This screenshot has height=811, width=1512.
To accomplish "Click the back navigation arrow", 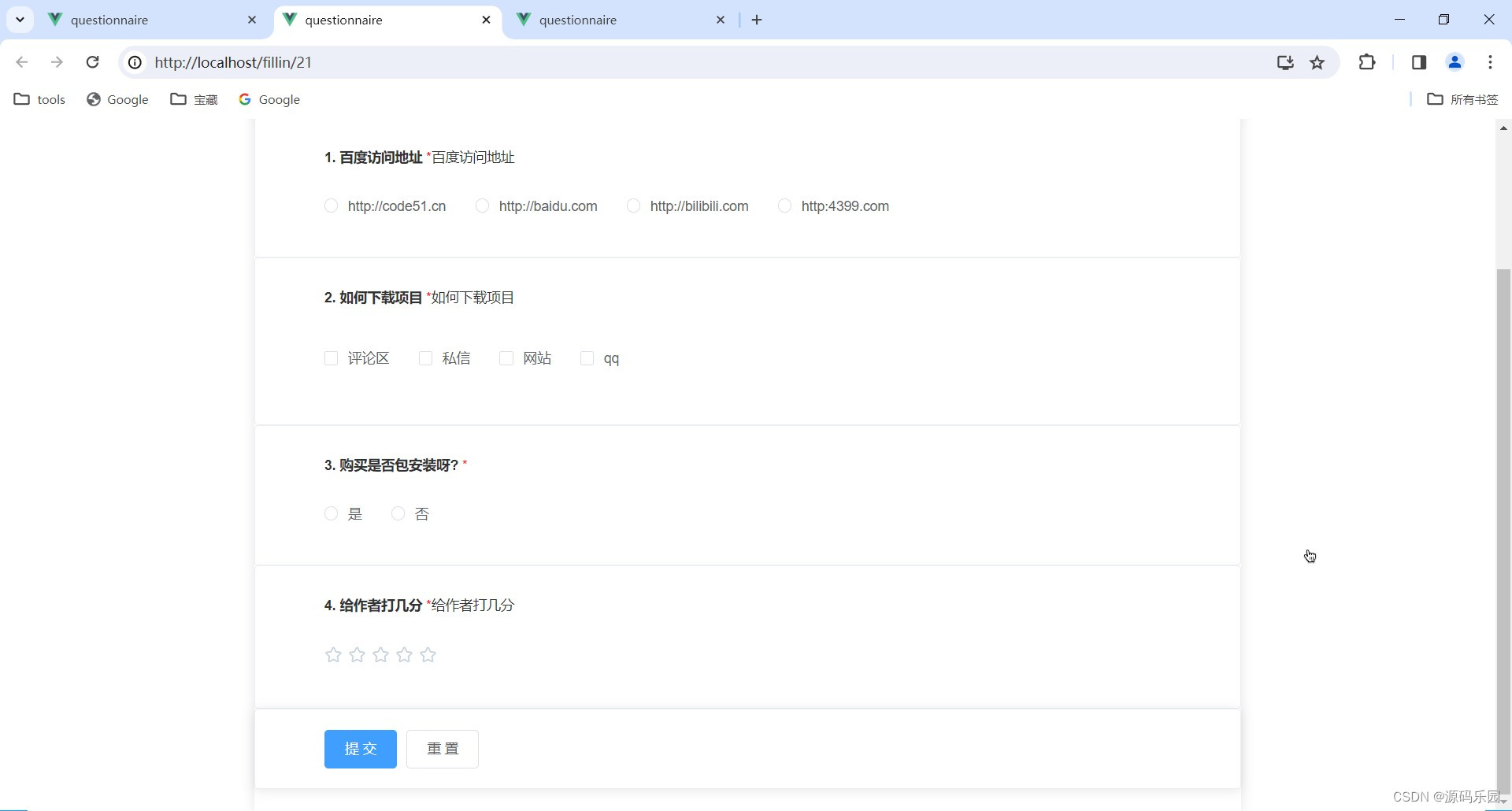I will 21,62.
